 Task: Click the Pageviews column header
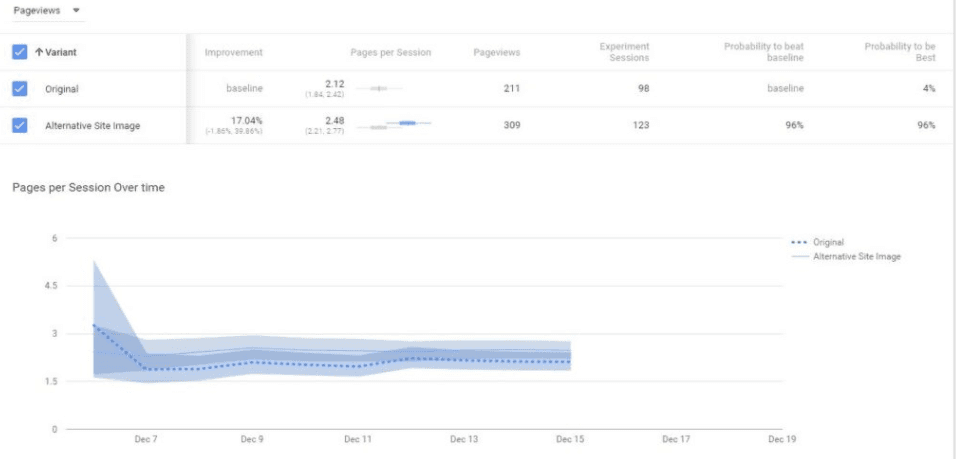(x=496, y=52)
